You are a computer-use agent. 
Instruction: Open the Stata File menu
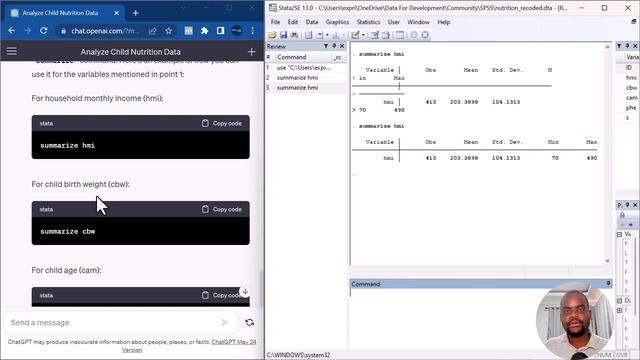(275, 22)
